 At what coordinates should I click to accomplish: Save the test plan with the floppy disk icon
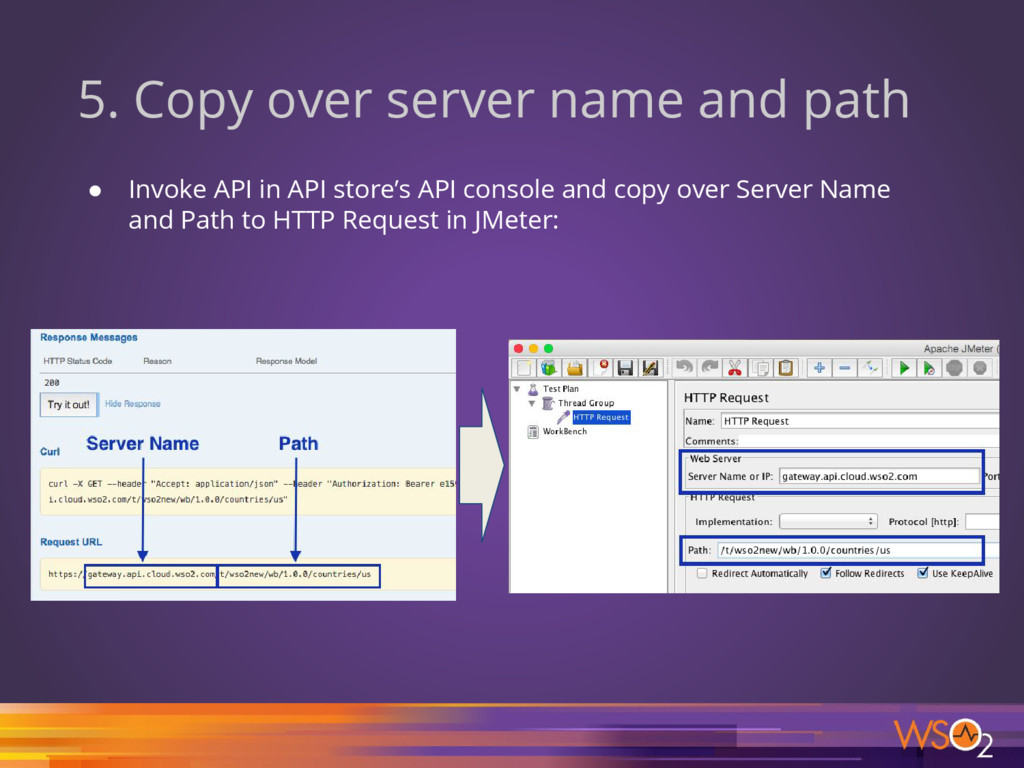click(625, 368)
